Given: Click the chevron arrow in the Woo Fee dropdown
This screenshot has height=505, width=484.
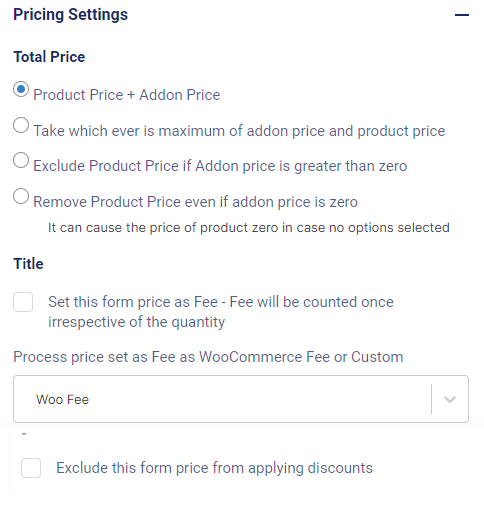Looking at the screenshot, I should [x=450, y=399].
